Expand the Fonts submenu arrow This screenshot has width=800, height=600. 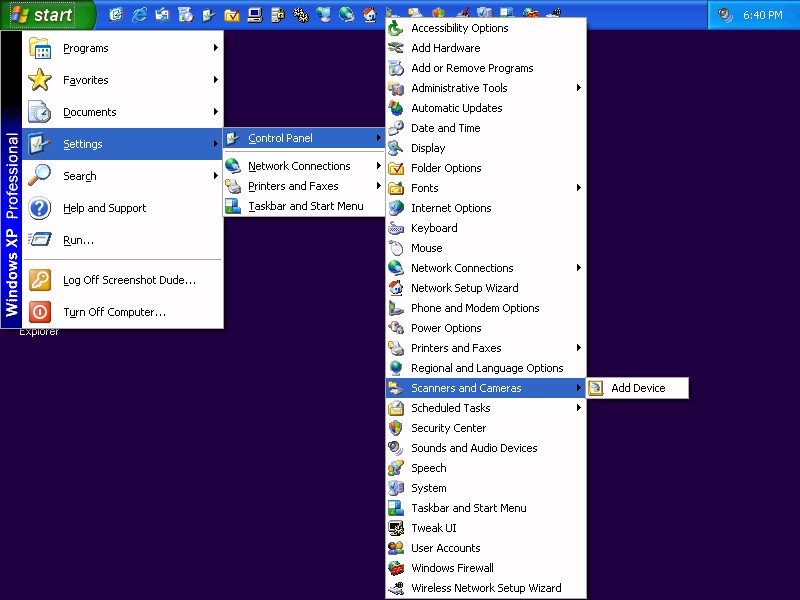tap(579, 188)
